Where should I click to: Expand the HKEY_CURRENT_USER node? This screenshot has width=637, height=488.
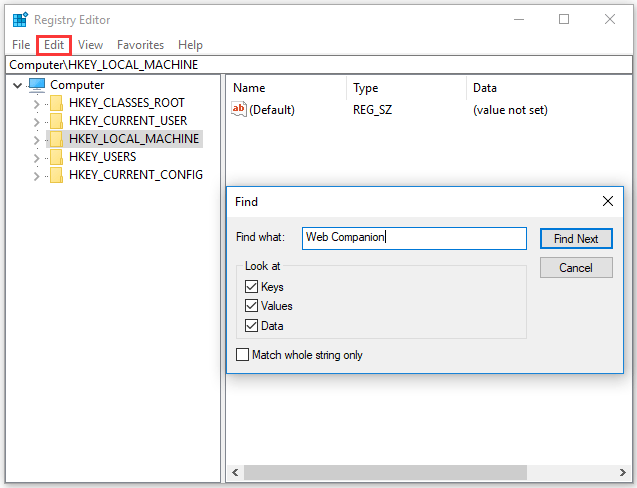click(37, 122)
